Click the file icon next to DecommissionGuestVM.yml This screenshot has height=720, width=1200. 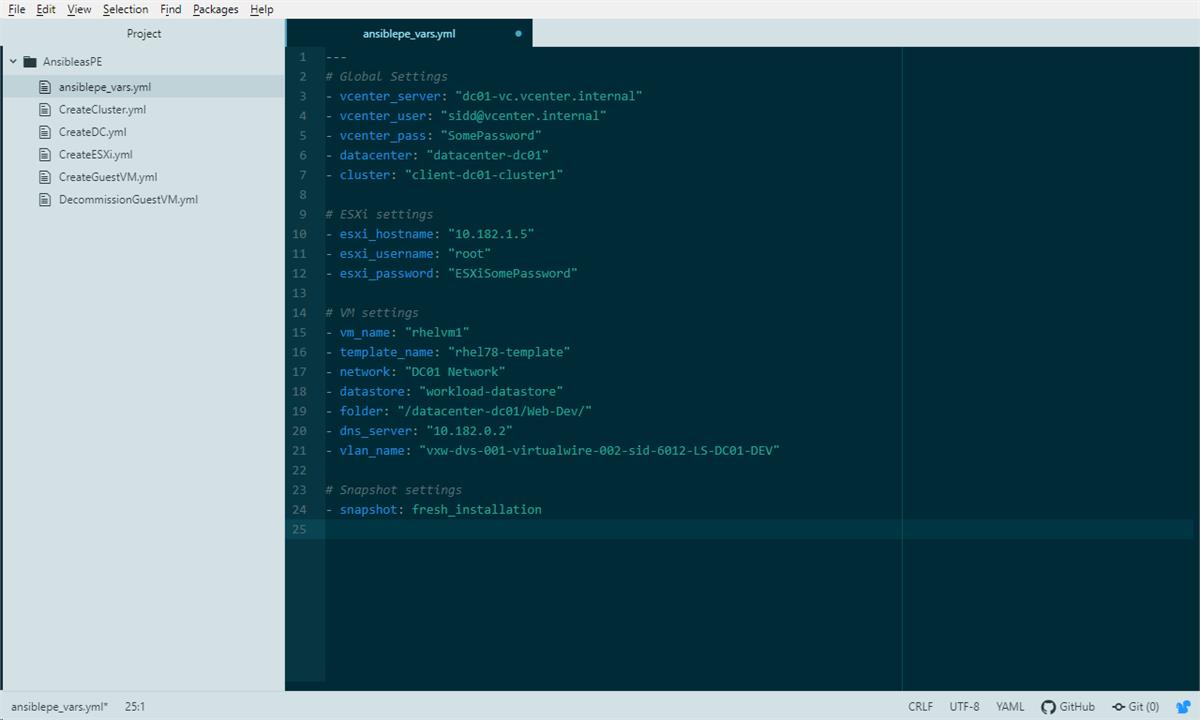click(x=43, y=199)
